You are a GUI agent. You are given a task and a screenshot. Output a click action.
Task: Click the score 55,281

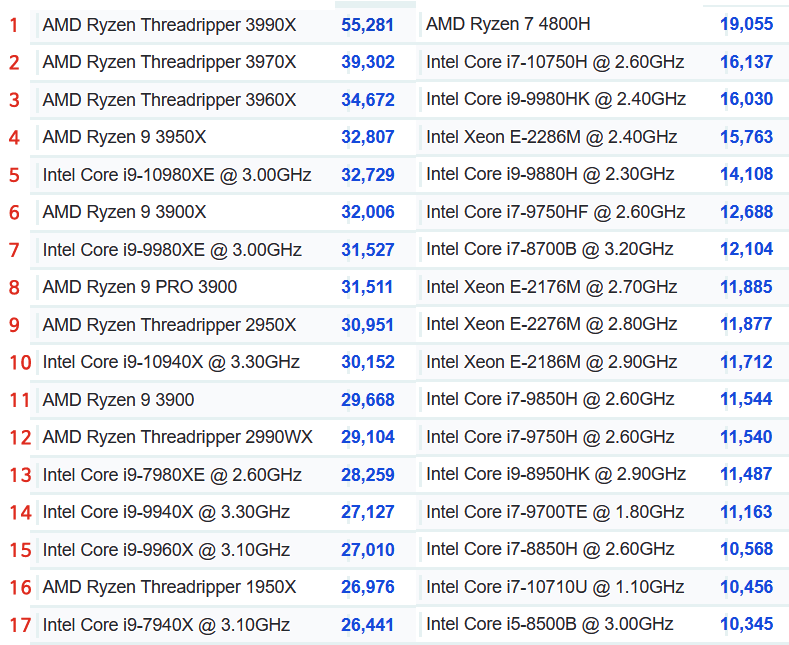click(x=367, y=25)
